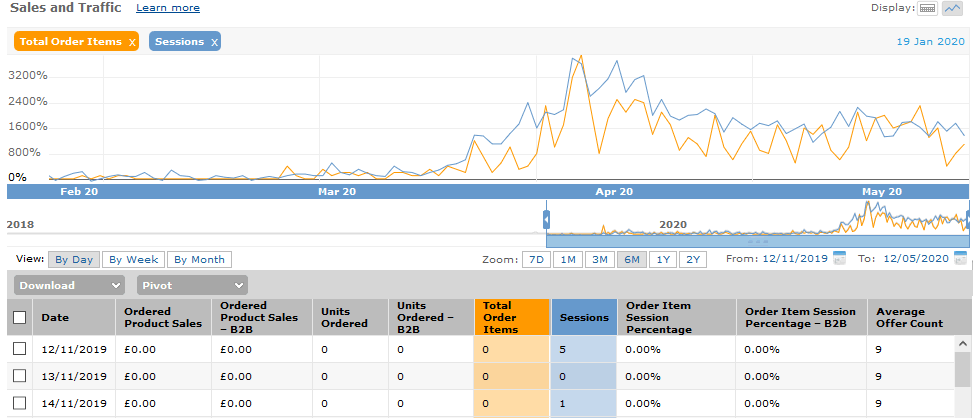Viewport: 973px width, 418px height.
Task: Click the From date input field
Action: pyautogui.click(x=795, y=259)
